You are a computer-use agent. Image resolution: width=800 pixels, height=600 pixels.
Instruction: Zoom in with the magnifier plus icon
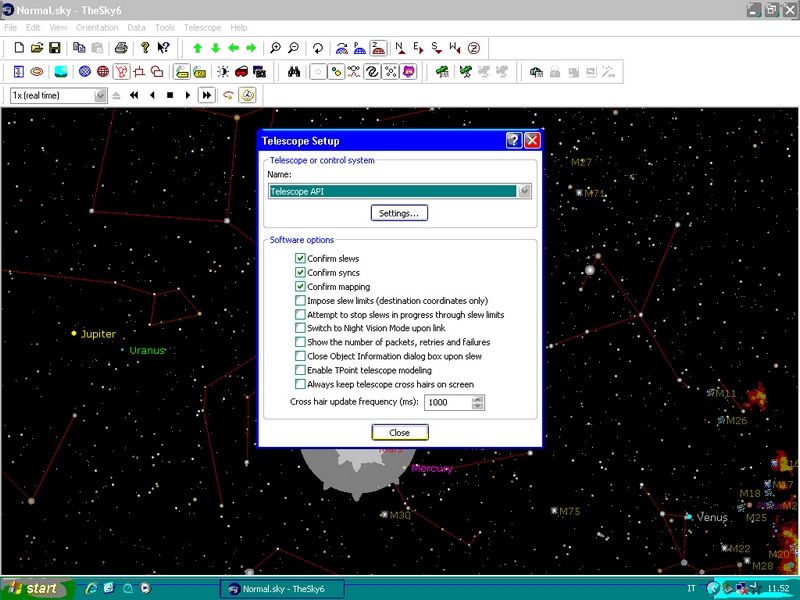pyautogui.click(x=276, y=48)
